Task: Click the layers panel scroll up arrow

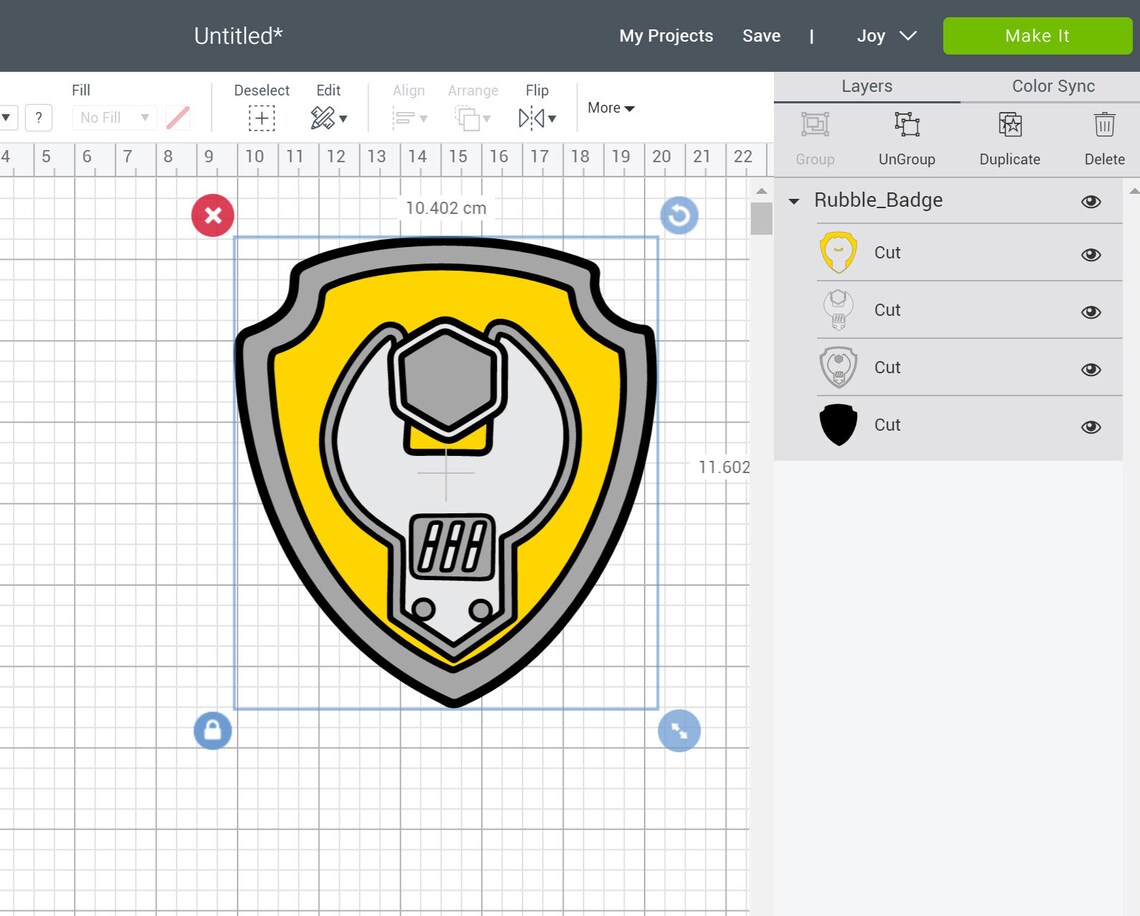Action: (1133, 190)
